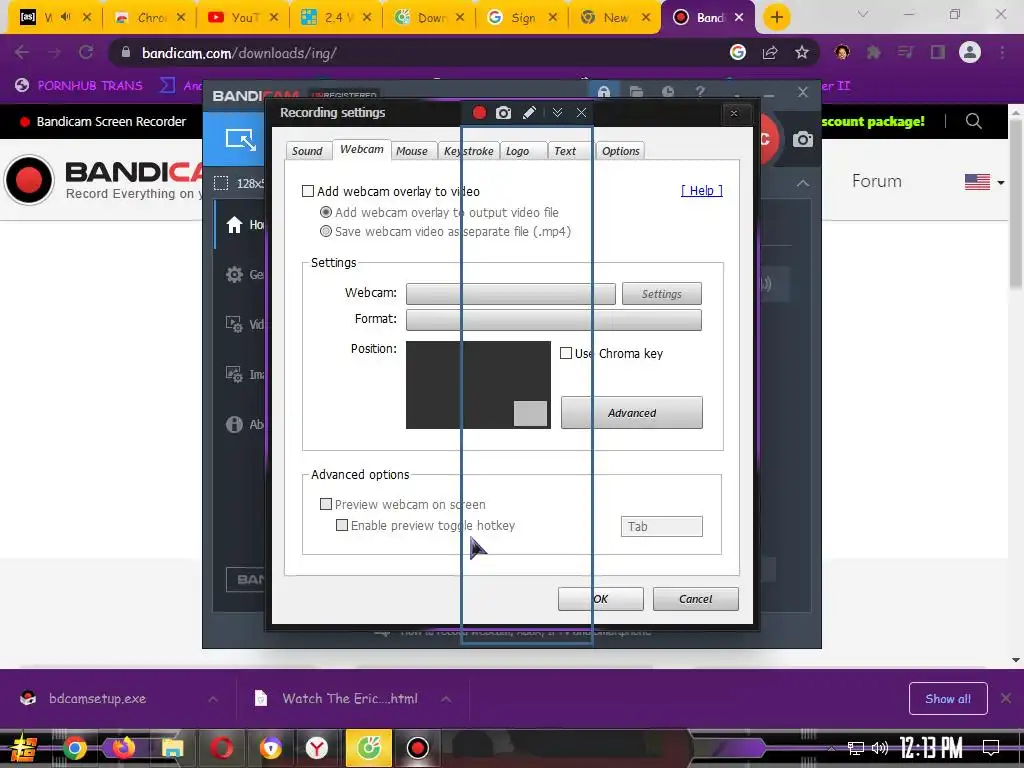
Task: Check Enable preview toggle hotkey
Action: coord(342,525)
